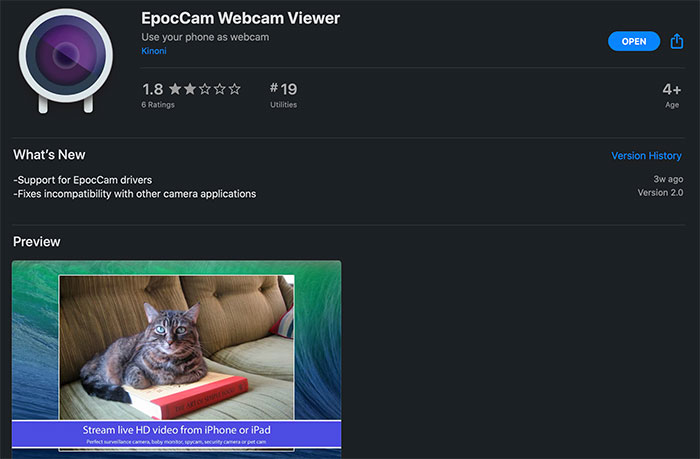Open the cat preview screenshot
Image resolution: width=700 pixels, height=459 pixels.
pyautogui.click(x=176, y=347)
